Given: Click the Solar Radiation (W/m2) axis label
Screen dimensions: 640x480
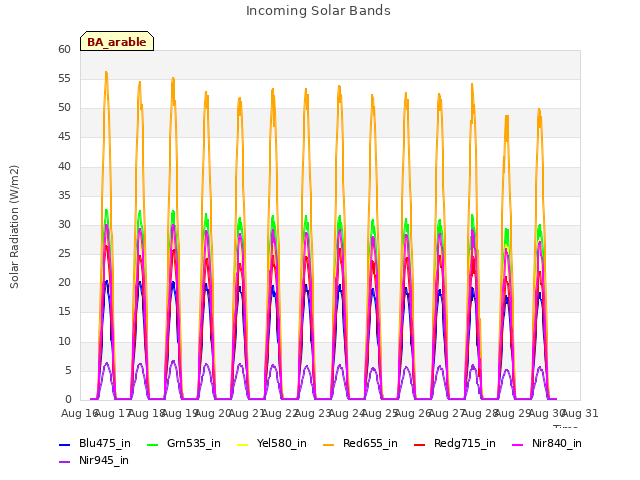Looking at the screenshot, I should coord(14,227).
